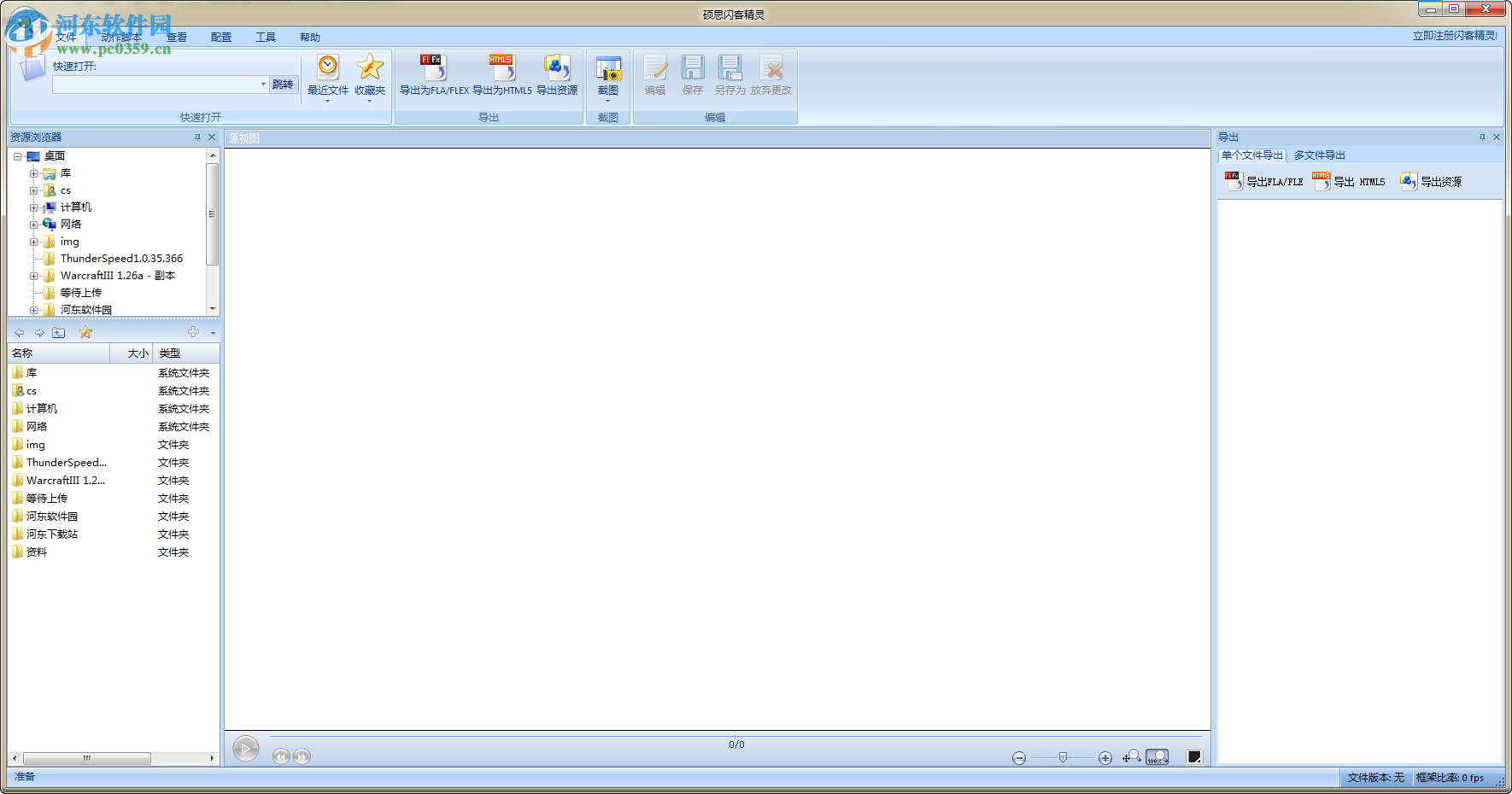
Task: Play the movie with the play button
Action: click(246, 749)
